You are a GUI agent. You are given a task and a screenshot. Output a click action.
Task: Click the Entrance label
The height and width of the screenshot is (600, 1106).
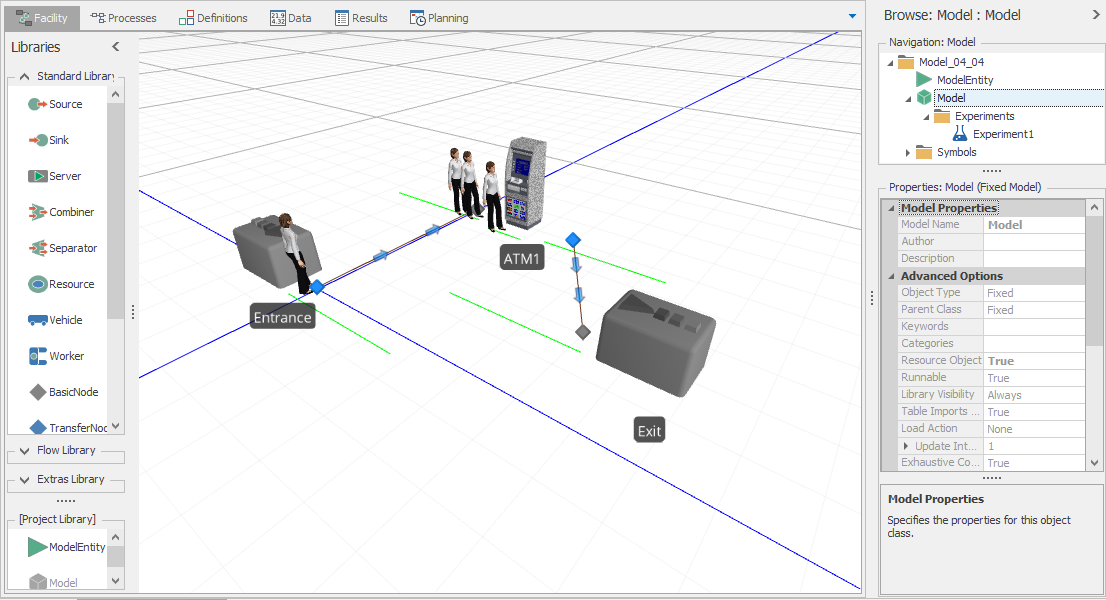click(x=282, y=317)
